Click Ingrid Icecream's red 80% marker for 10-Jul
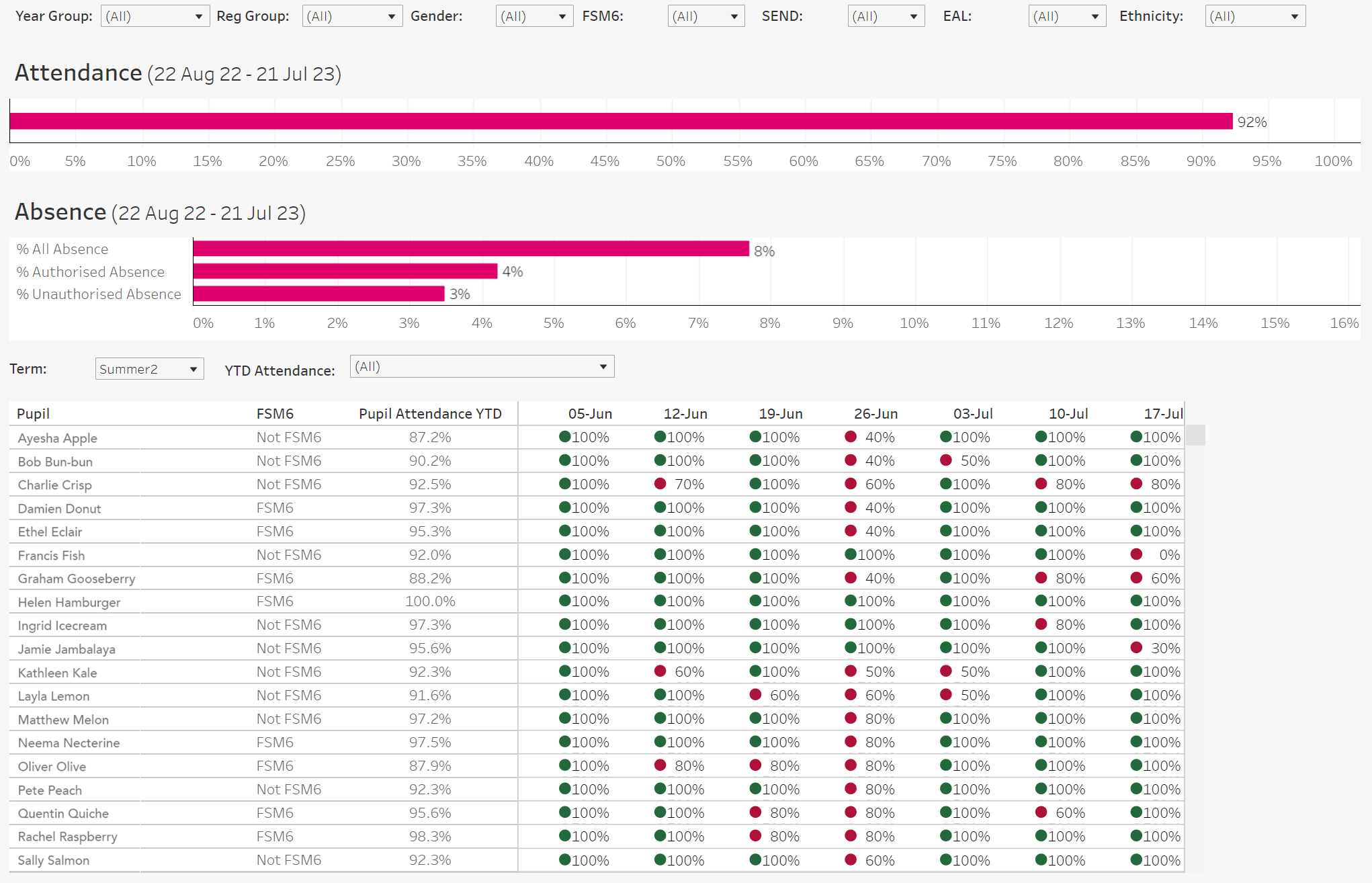The width and height of the screenshot is (1372, 883). click(x=1041, y=624)
